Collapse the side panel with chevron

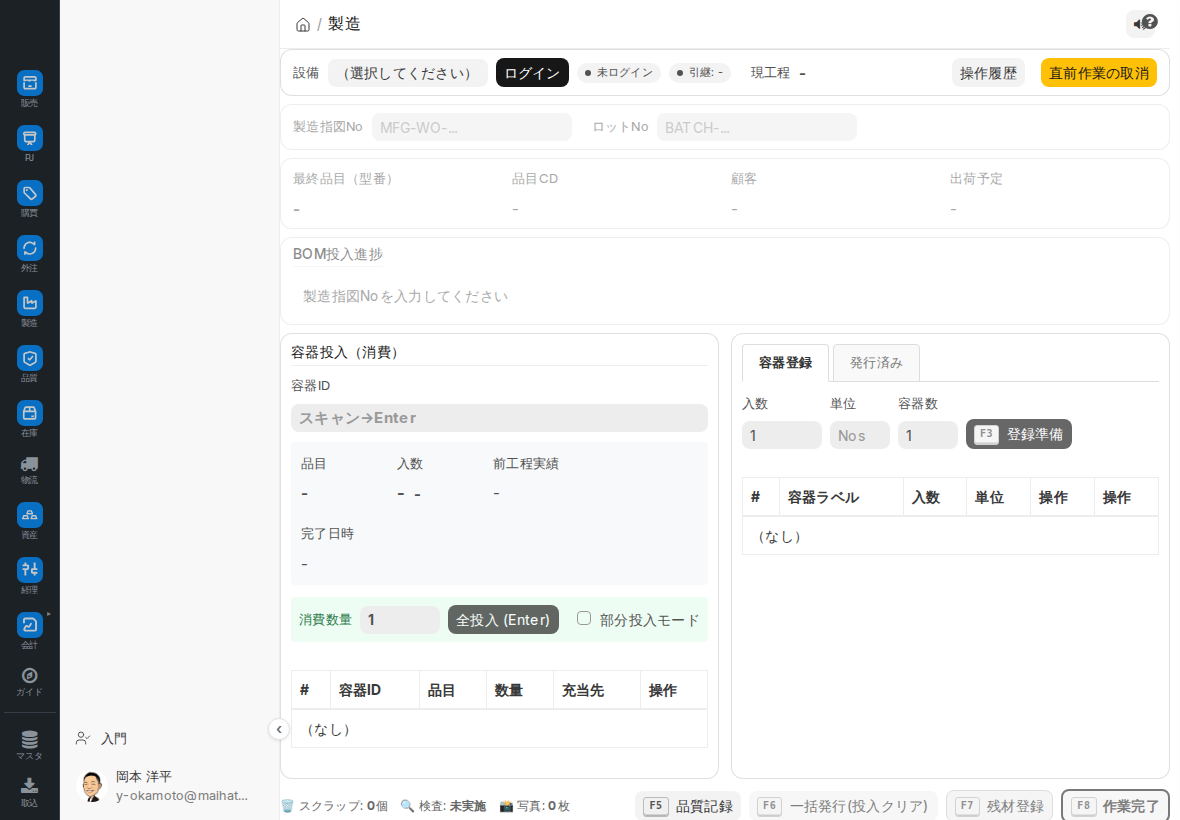(278, 729)
